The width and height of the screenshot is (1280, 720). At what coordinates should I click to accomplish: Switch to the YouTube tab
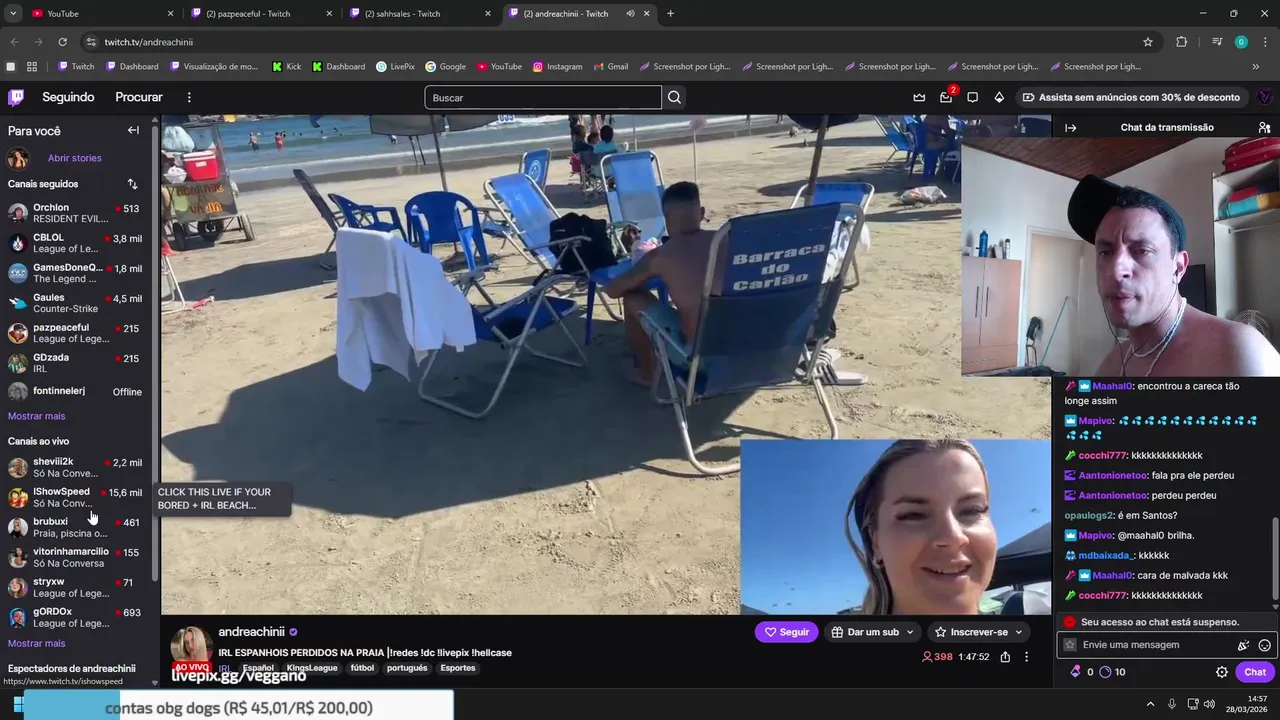[101, 14]
